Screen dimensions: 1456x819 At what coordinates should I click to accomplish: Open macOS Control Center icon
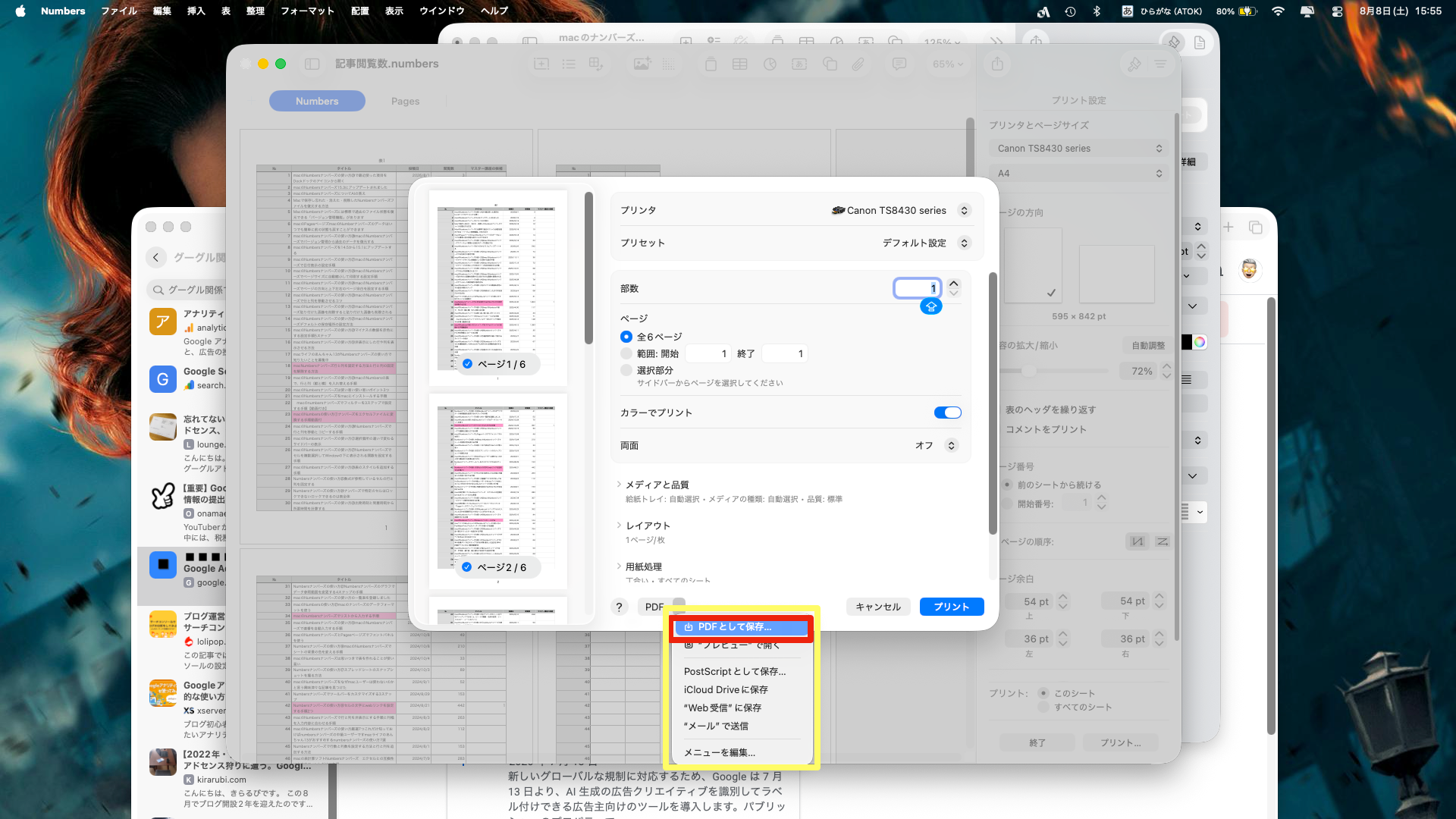pos(1337,11)
